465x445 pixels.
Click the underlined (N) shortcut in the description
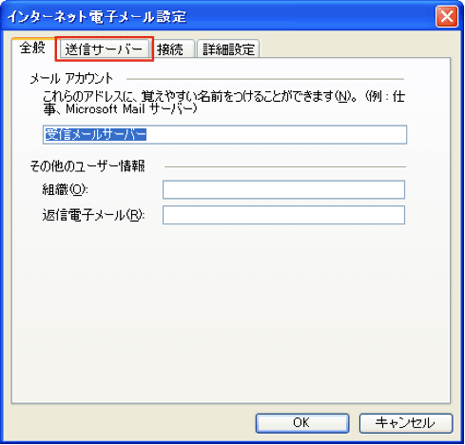(342, 96)
